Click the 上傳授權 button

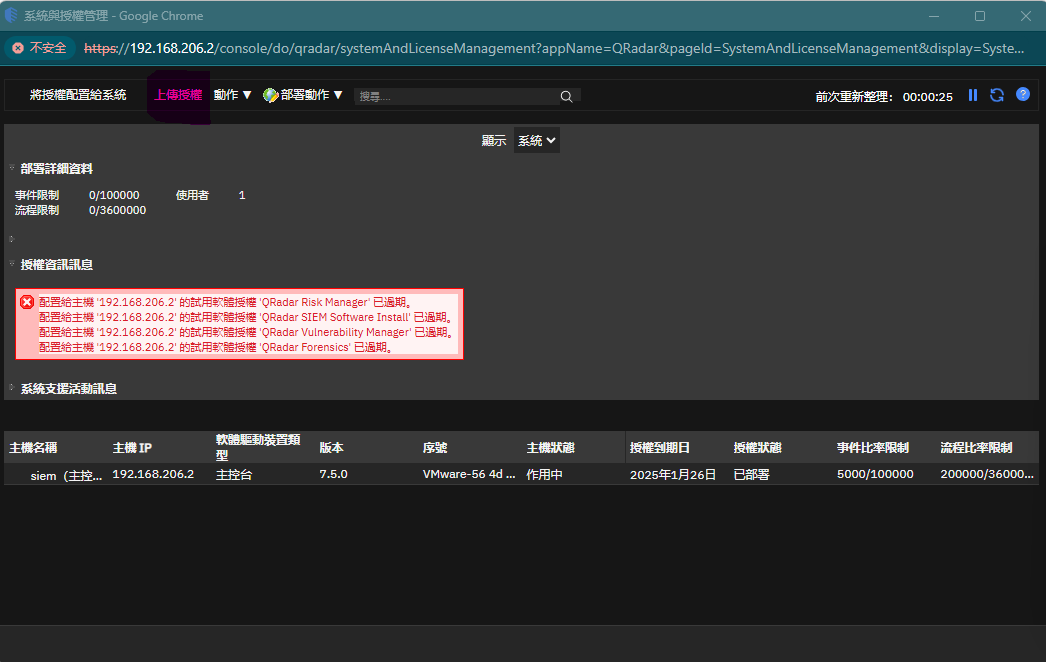point(178,95)
